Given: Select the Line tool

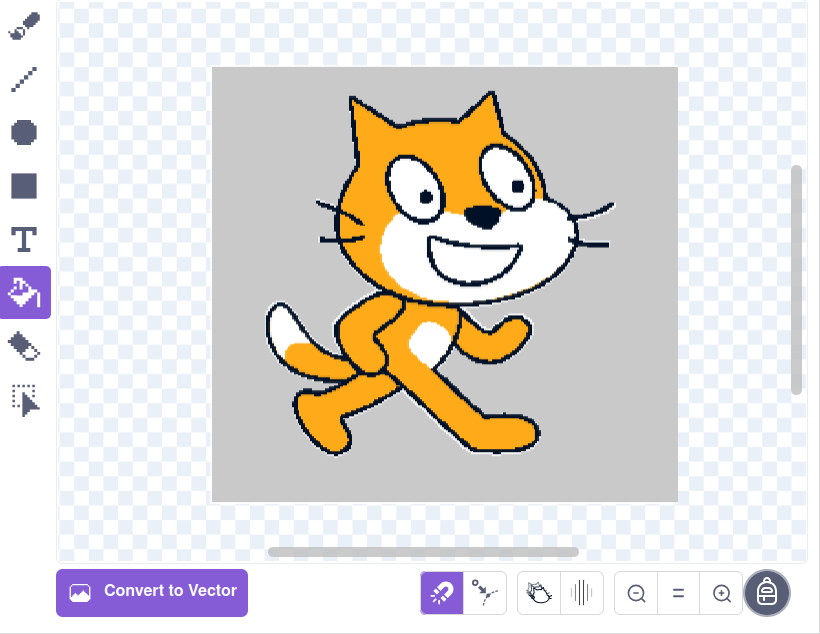Looking at the screenshot, I should (x=24, y=79).
